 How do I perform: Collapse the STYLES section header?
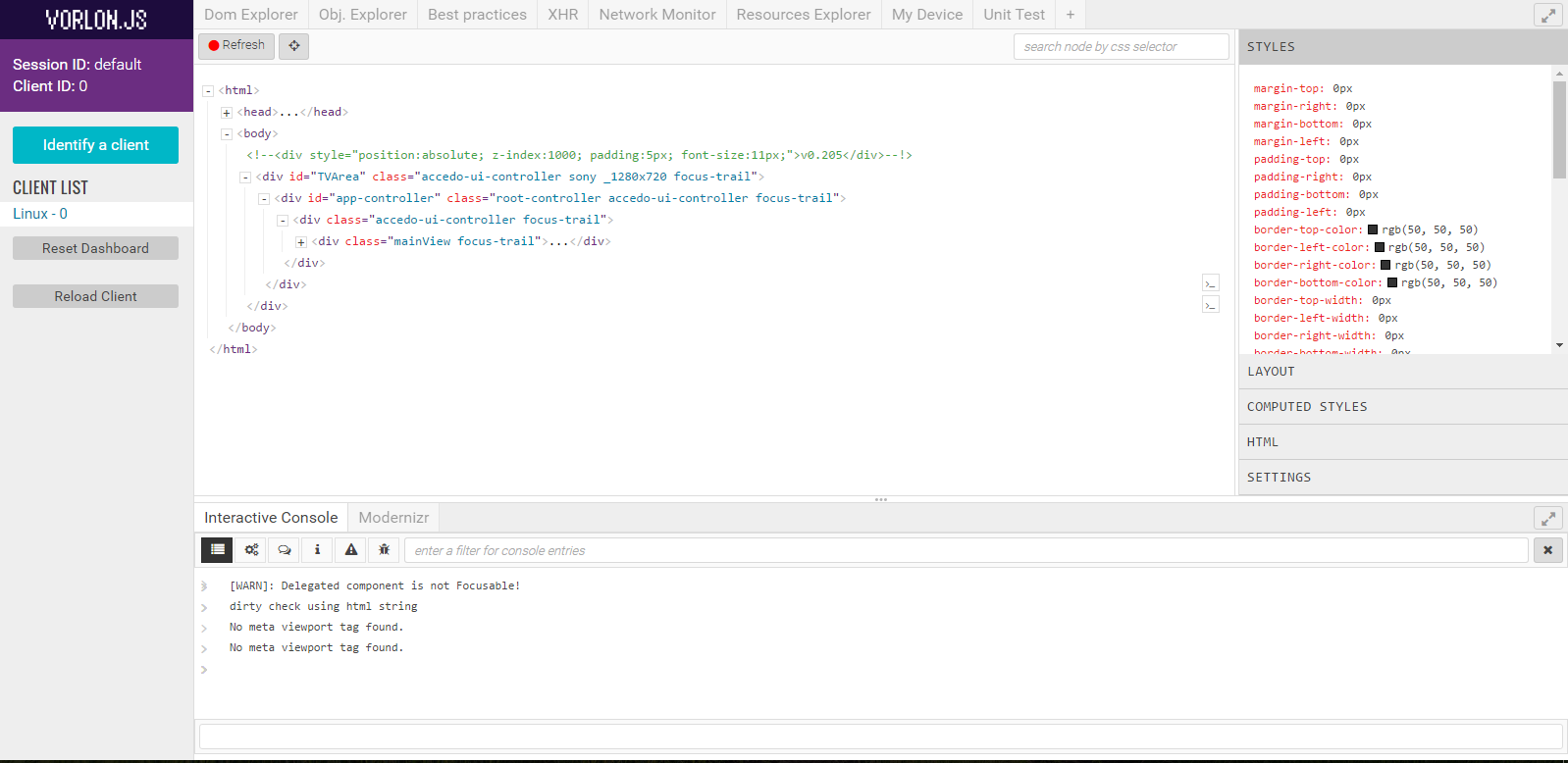click(x=1403, y=47)
